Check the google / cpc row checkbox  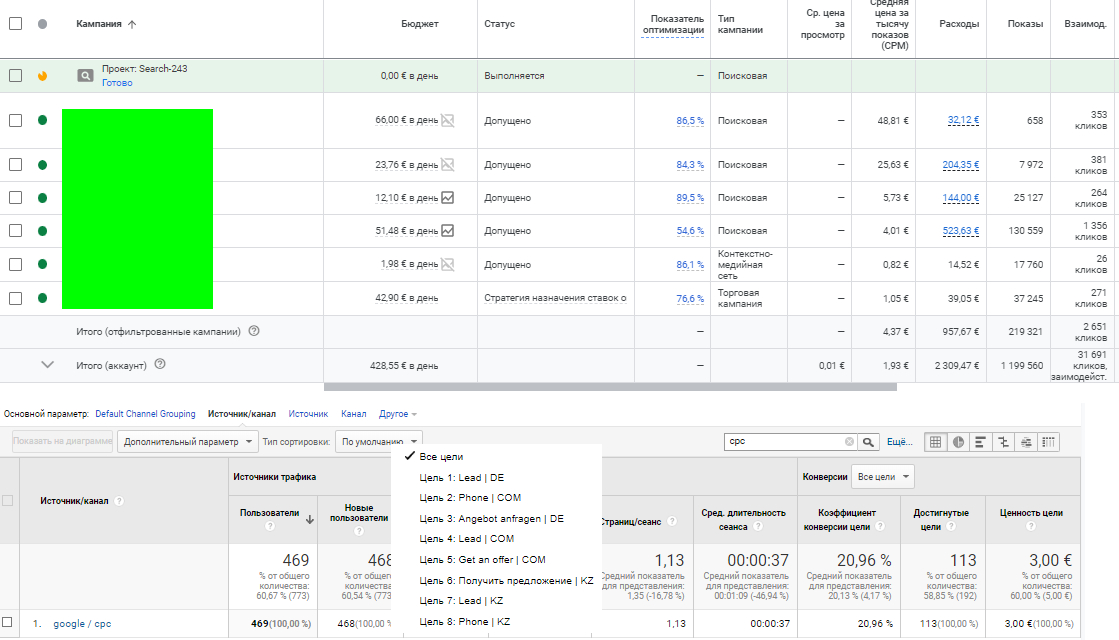point(8,623)
